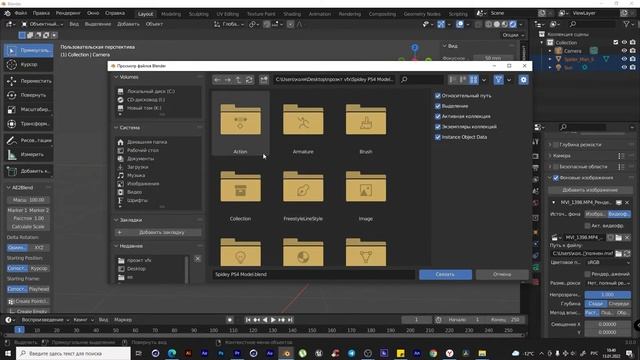Viewport: 640px width, 360px height.
Task: Select the Move tool
Action: point(29,81)
